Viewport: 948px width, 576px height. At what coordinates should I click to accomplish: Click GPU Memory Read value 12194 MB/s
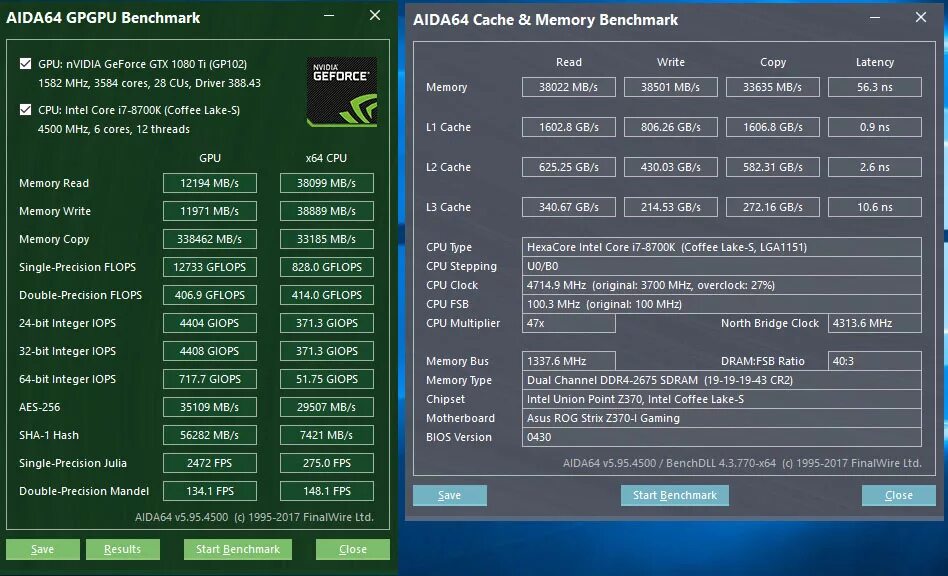210,183
